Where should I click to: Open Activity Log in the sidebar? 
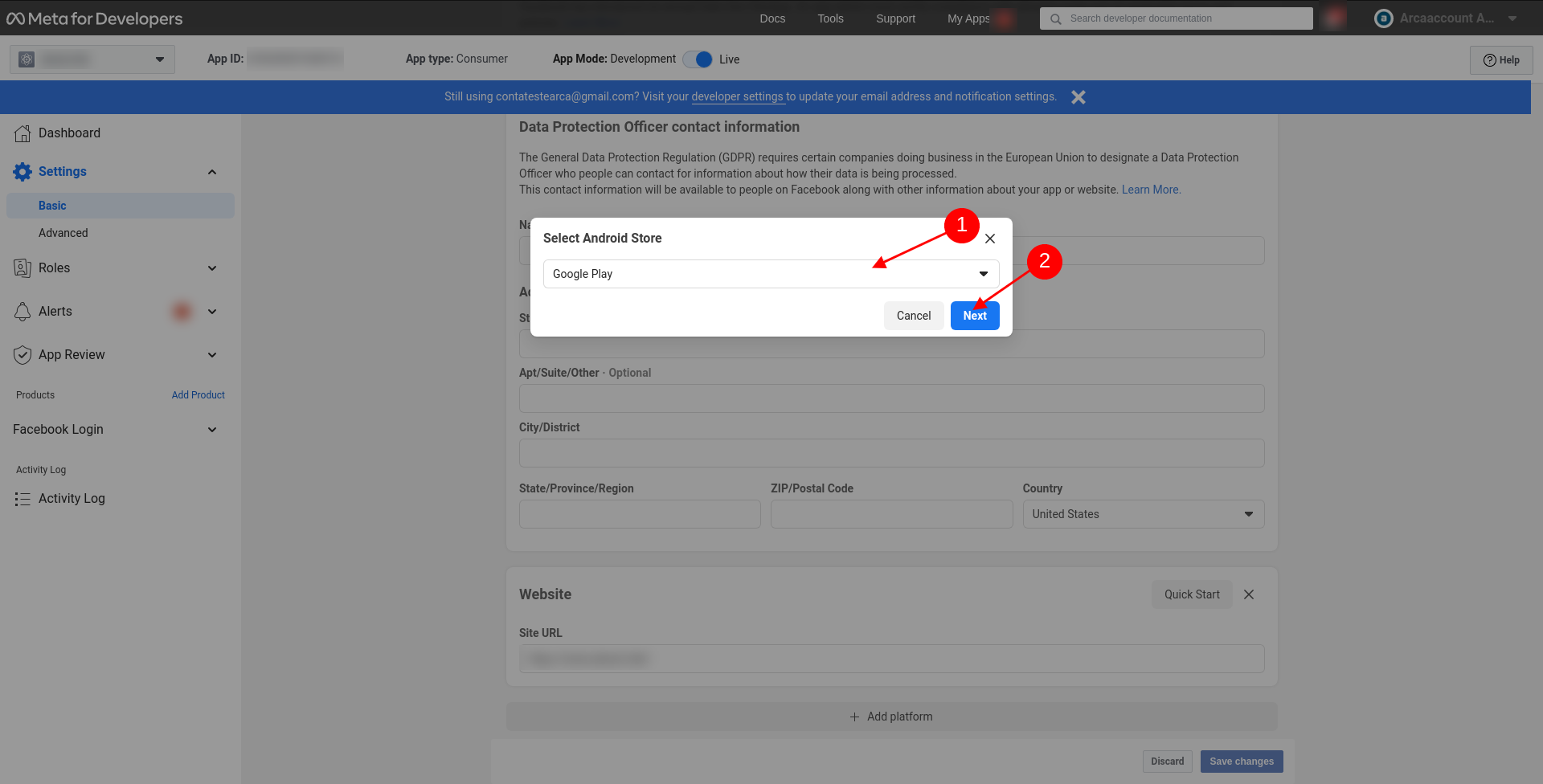click(x=72, y=499)
